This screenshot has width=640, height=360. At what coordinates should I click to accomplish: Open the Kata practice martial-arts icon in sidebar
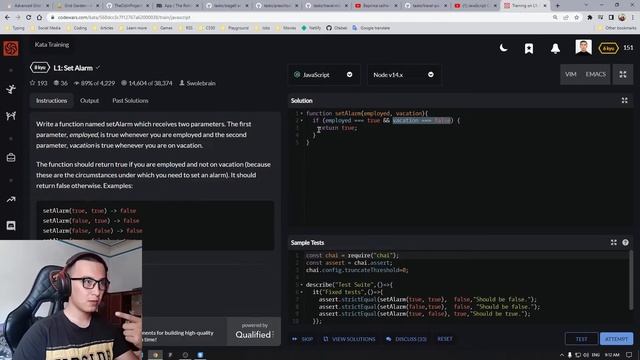pyautogui.click(x=11, y=89)
